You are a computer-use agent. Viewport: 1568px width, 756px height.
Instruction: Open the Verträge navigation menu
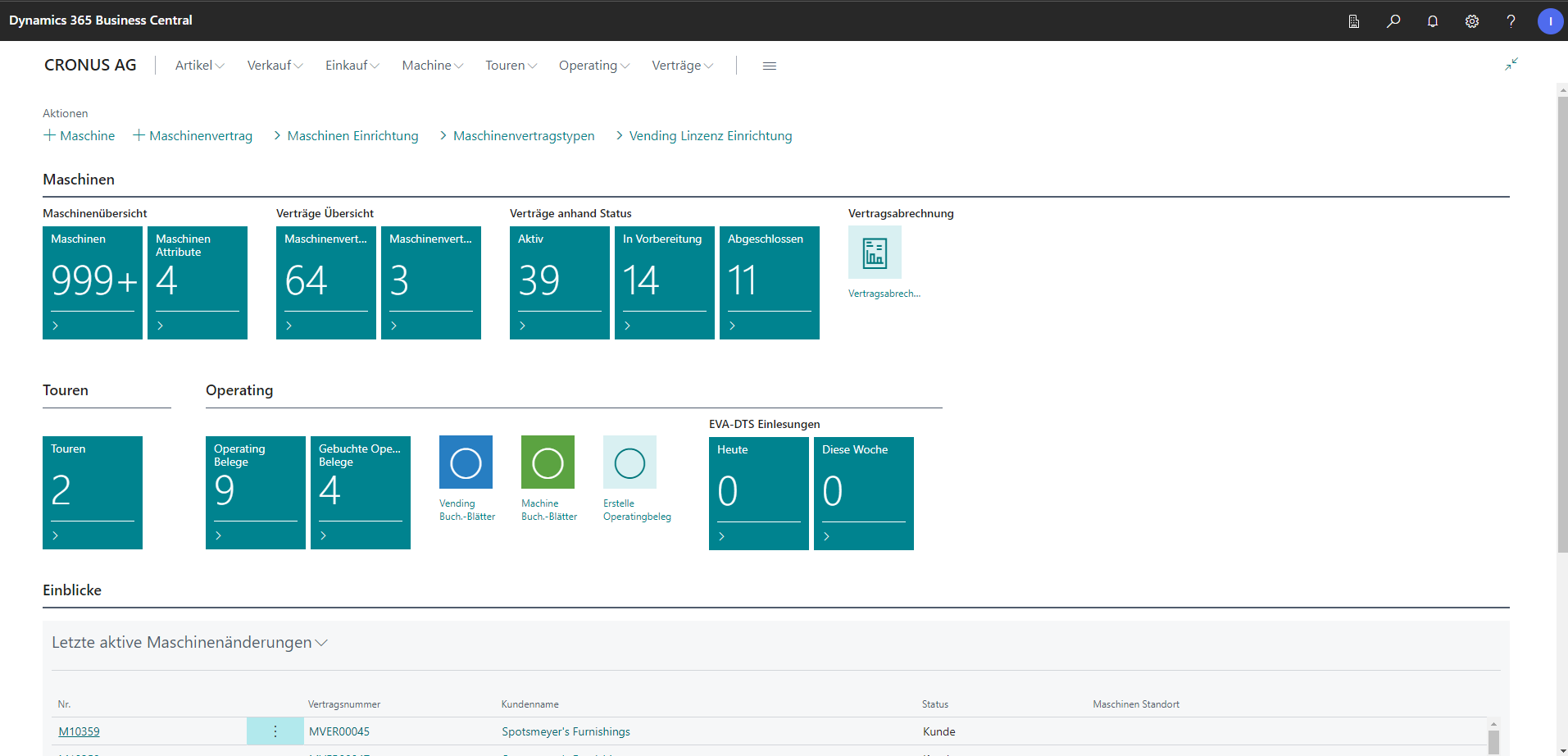coord(682,66)
